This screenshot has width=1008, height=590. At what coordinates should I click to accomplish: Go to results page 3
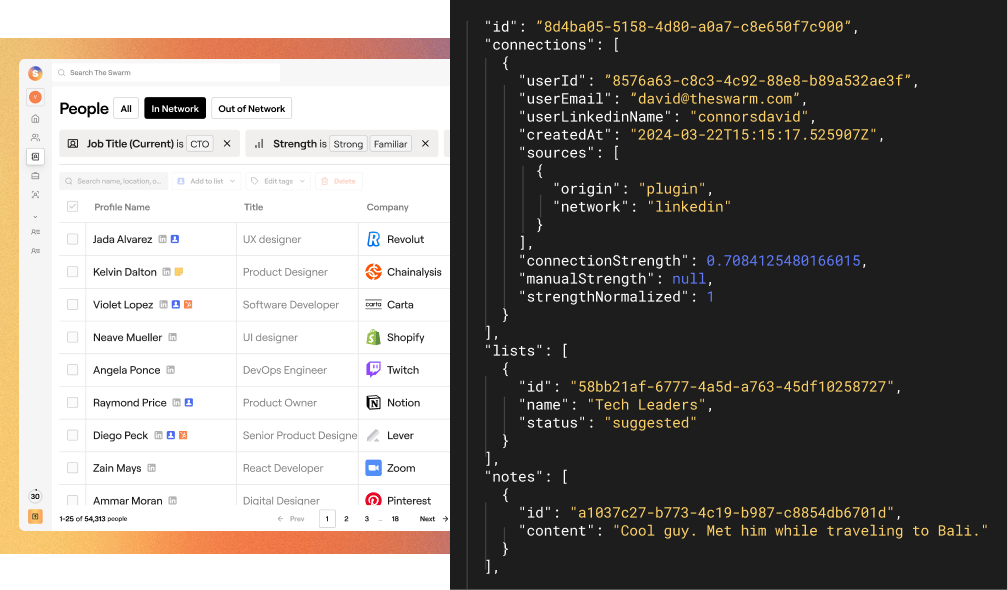pyautogui.click(x=366, y=519)
